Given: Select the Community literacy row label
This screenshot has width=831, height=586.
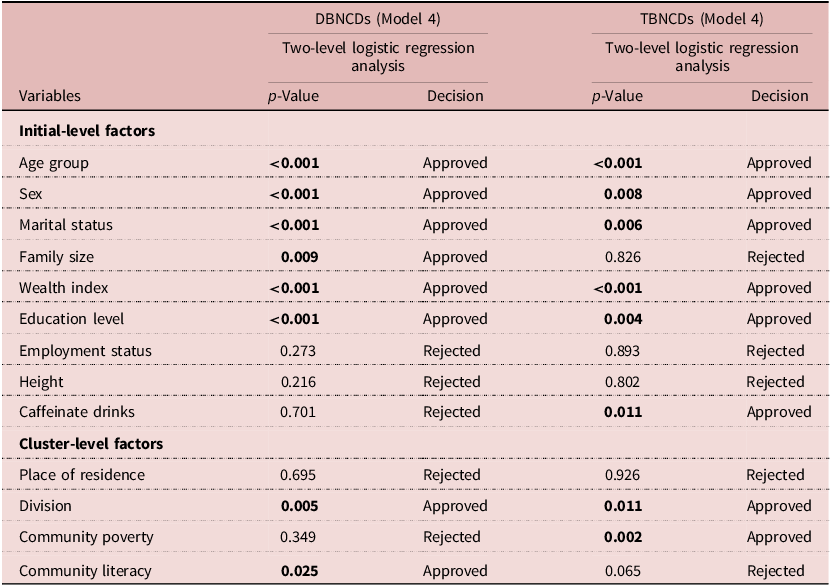Looking at the screenshot, I should pyautogui.click(x=86, y=571).
